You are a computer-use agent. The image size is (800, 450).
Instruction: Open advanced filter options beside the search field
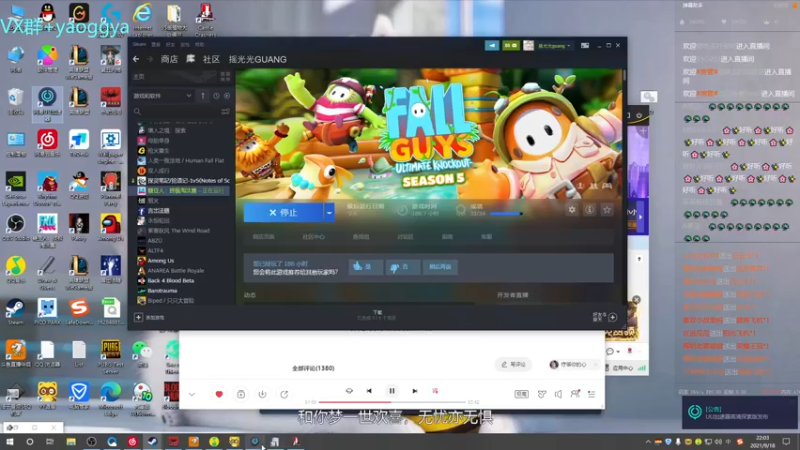click(225, 111)
